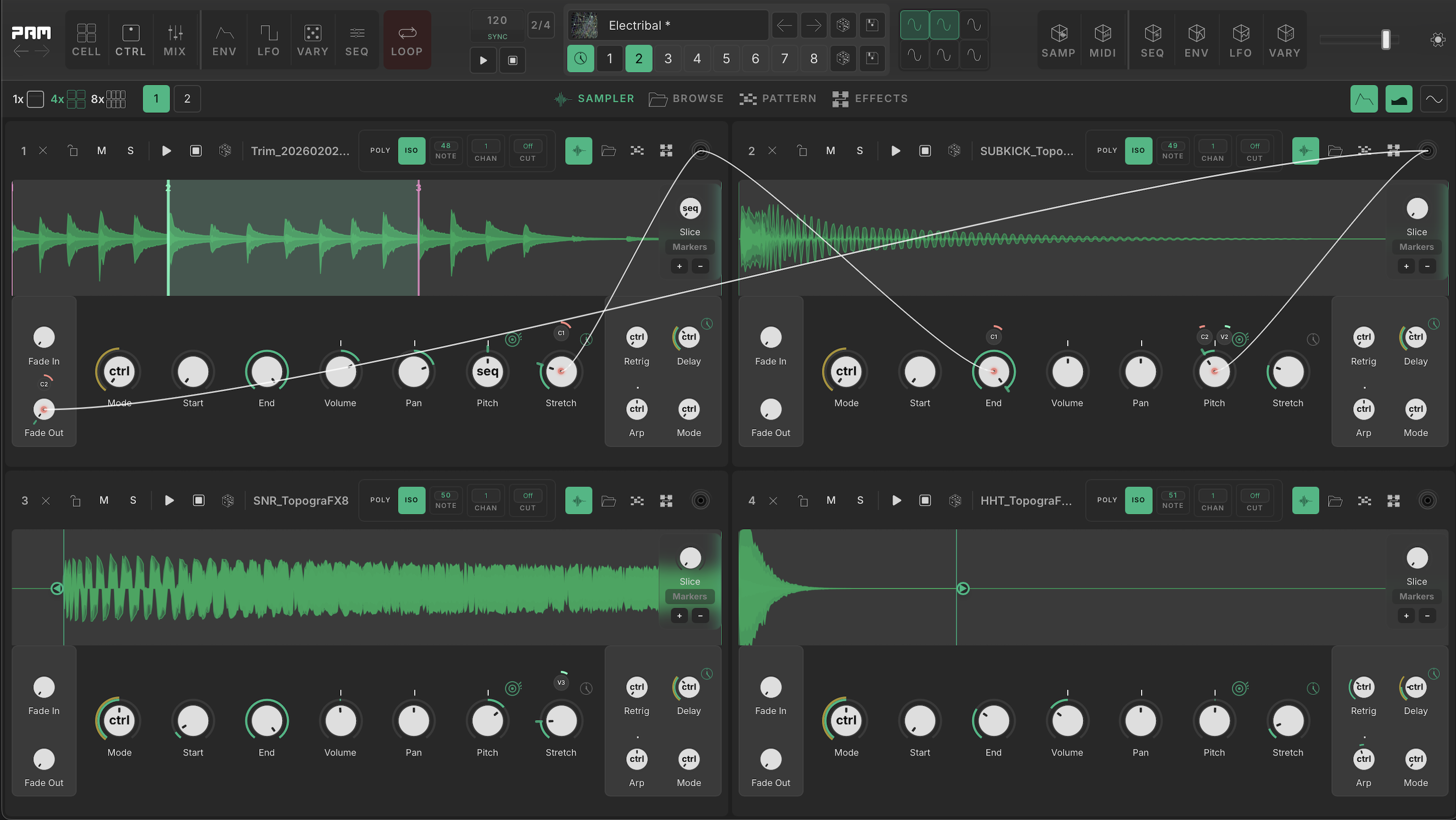Open the MIX mixer panel
Image resolution: width=1456 pixels, height=820 pixels.
[x=175, y=40]
